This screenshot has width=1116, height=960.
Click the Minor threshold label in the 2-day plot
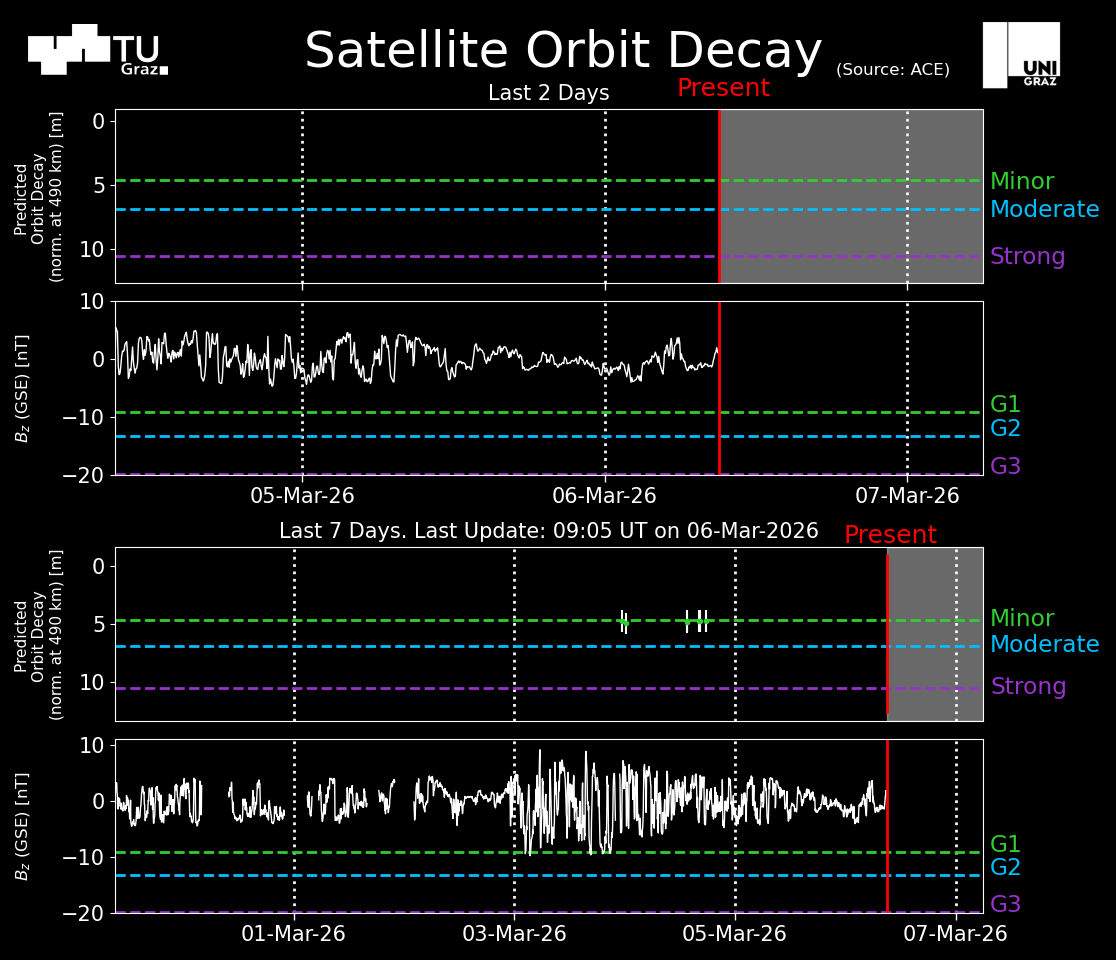(x=1021, y=182)
